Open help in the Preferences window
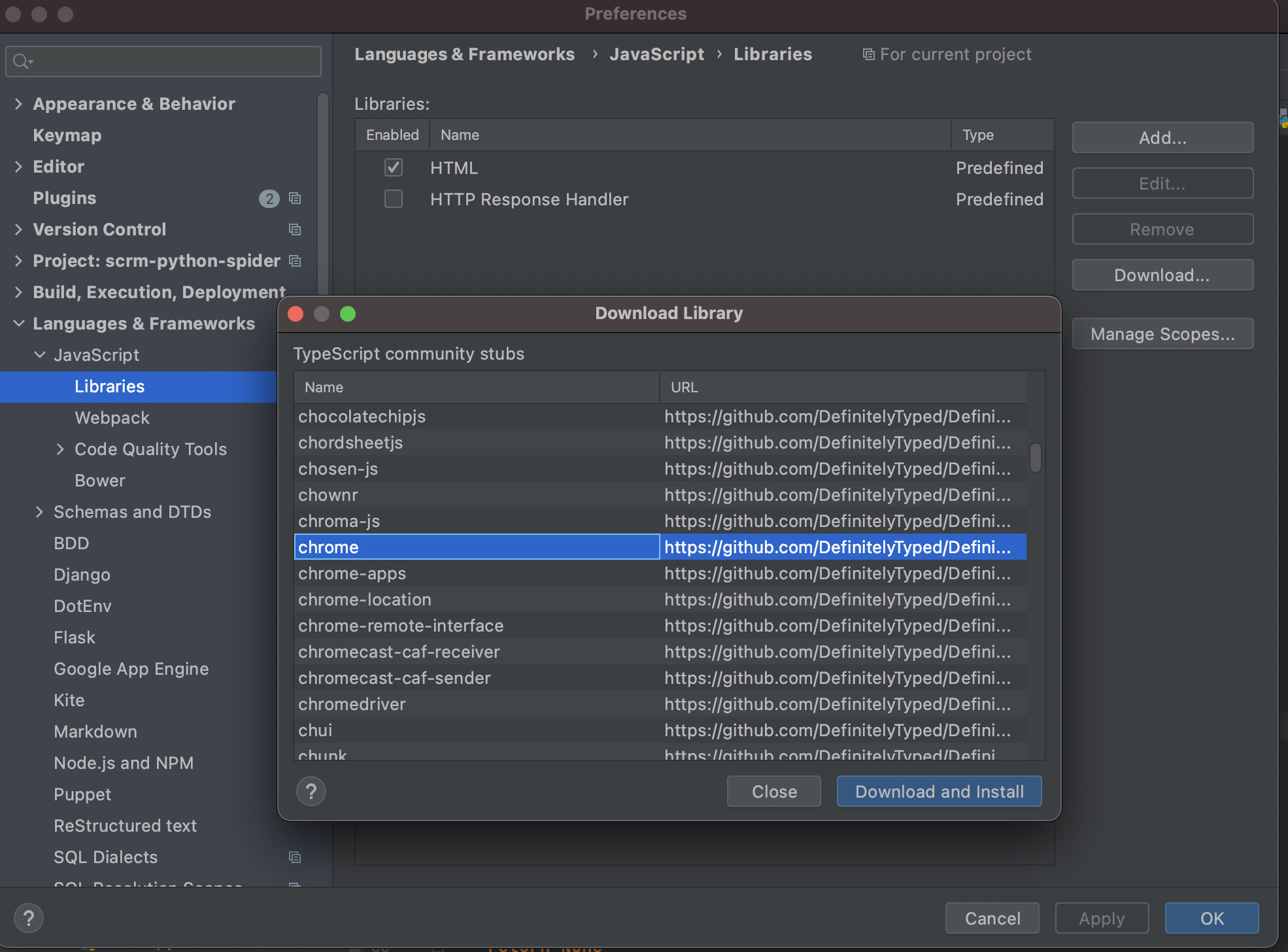The height and width of the screenshot is (952, 1288). point(29,918)
